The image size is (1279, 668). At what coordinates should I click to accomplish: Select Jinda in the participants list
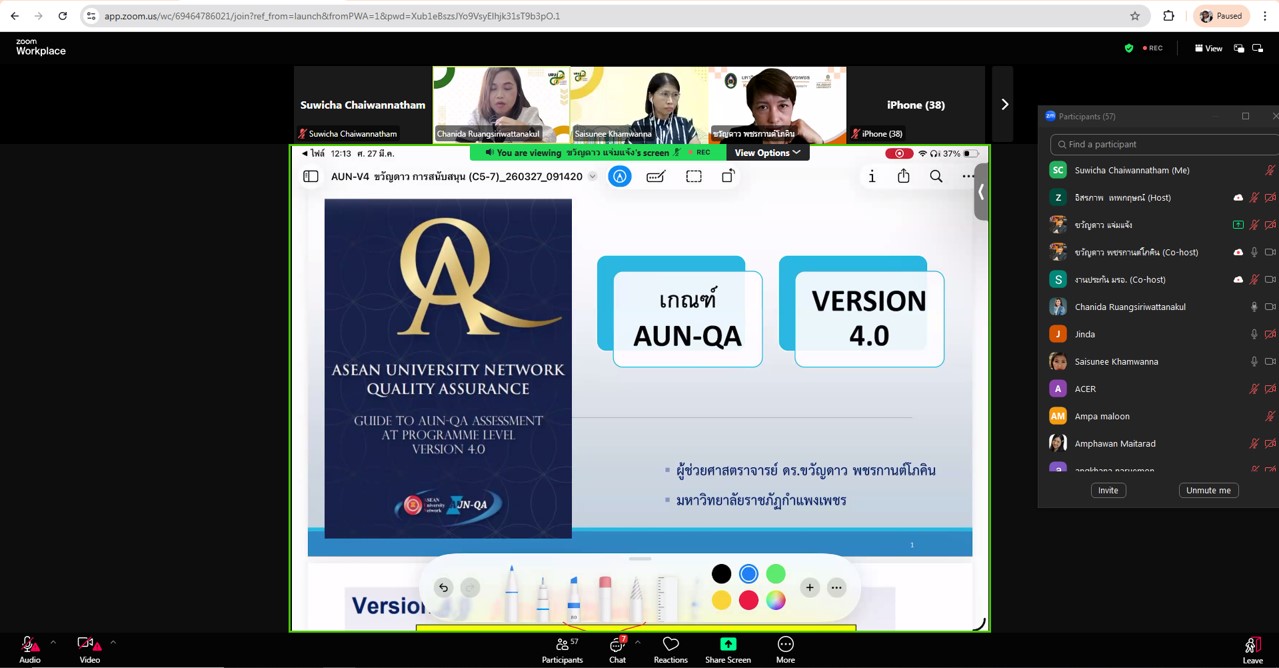pyautogui.click(x=1085, y=334)
